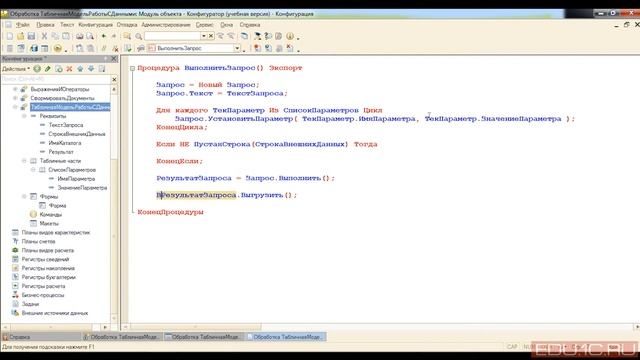The width and height of the screenshot is (640, 360).
Task: Delete object with red X in configuration panel
Action: coord(69,69)
